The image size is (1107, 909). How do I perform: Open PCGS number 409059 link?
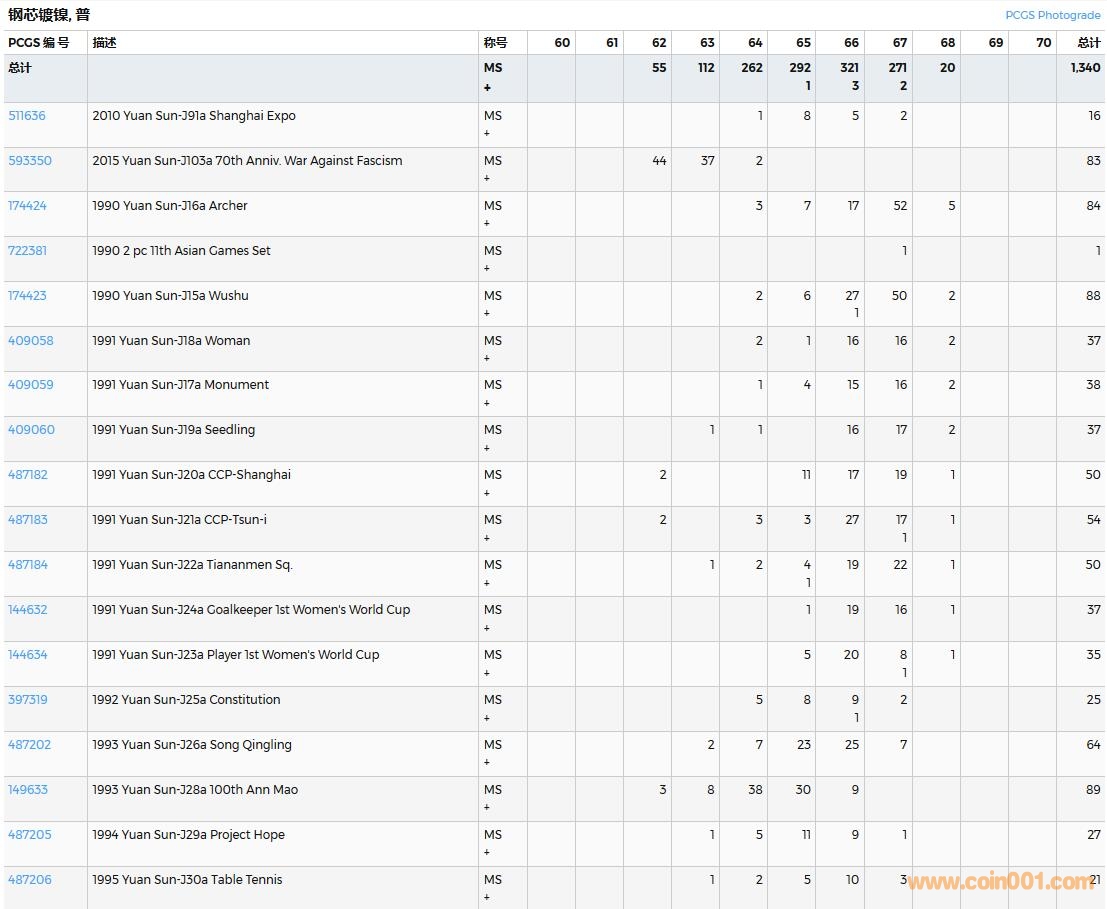pyautogui.click(x=31, y=385)
